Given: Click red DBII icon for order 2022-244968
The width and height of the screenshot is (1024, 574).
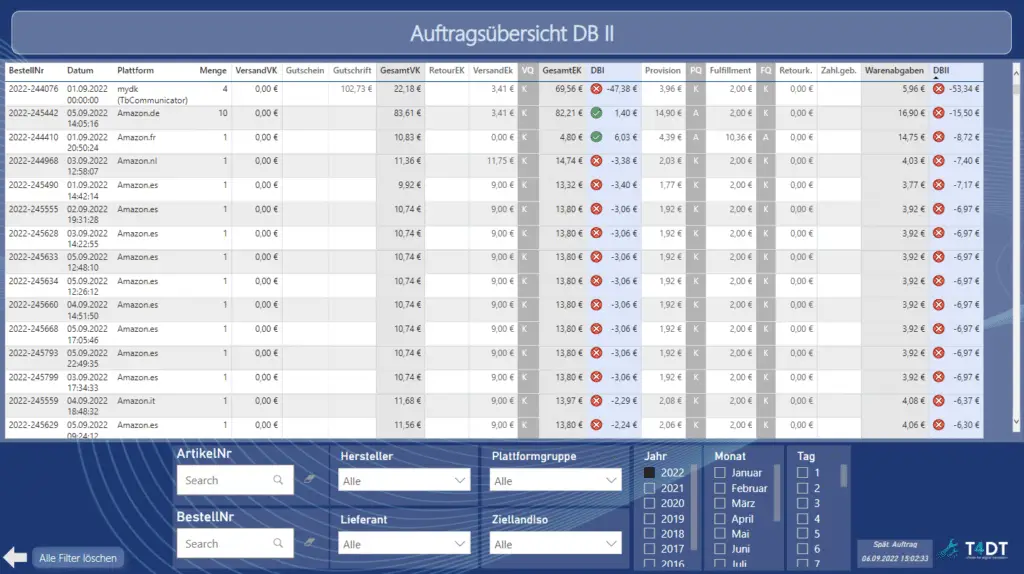Looking at the screenshot, I should click(x=938, y=161).
